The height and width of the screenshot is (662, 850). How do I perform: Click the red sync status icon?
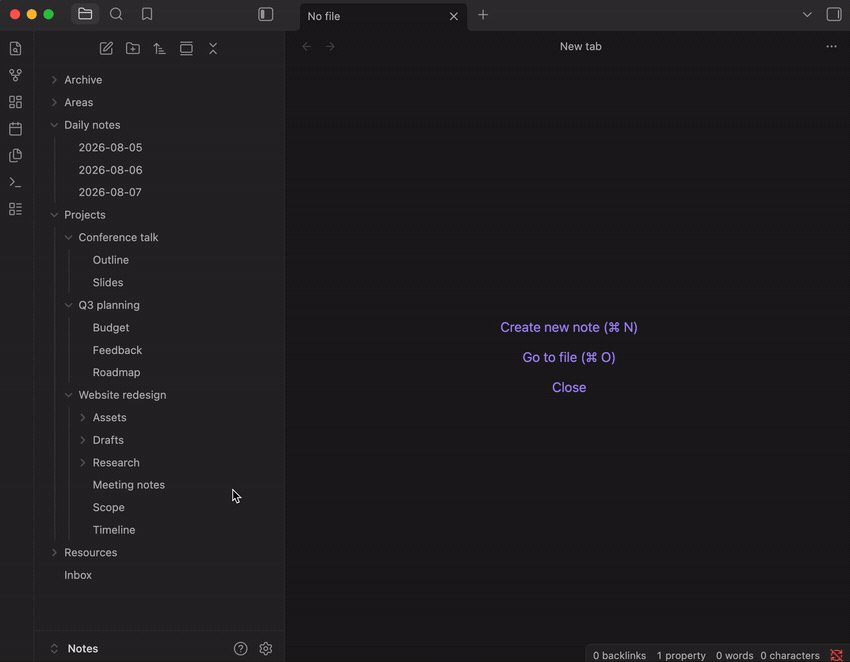coord(836,655)
